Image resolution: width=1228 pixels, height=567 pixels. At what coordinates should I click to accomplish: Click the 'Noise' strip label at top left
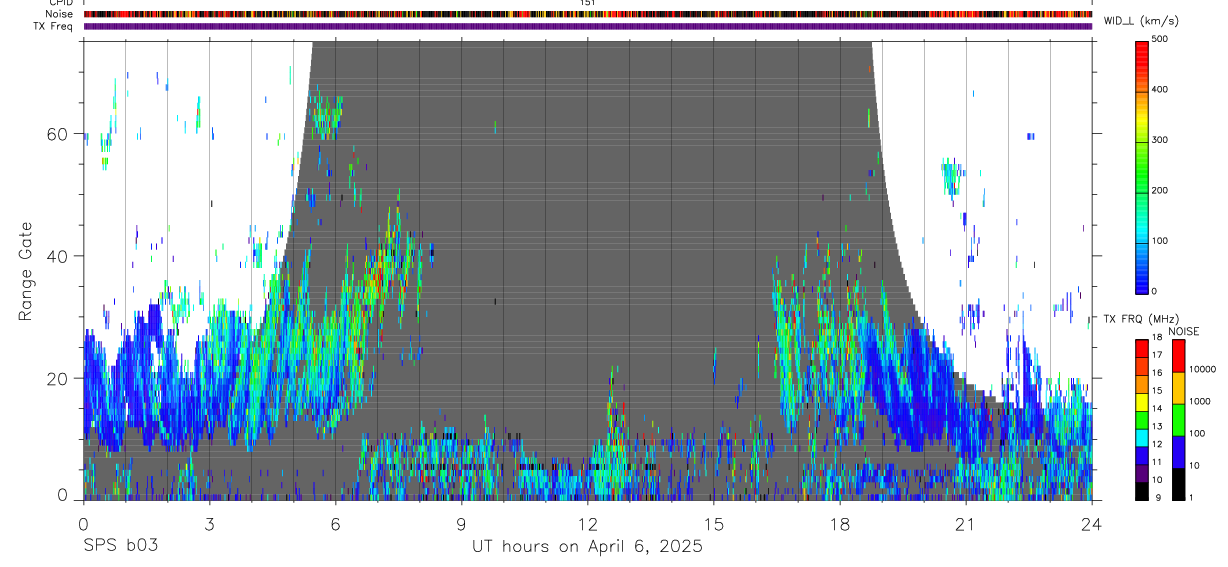point(59,14)
